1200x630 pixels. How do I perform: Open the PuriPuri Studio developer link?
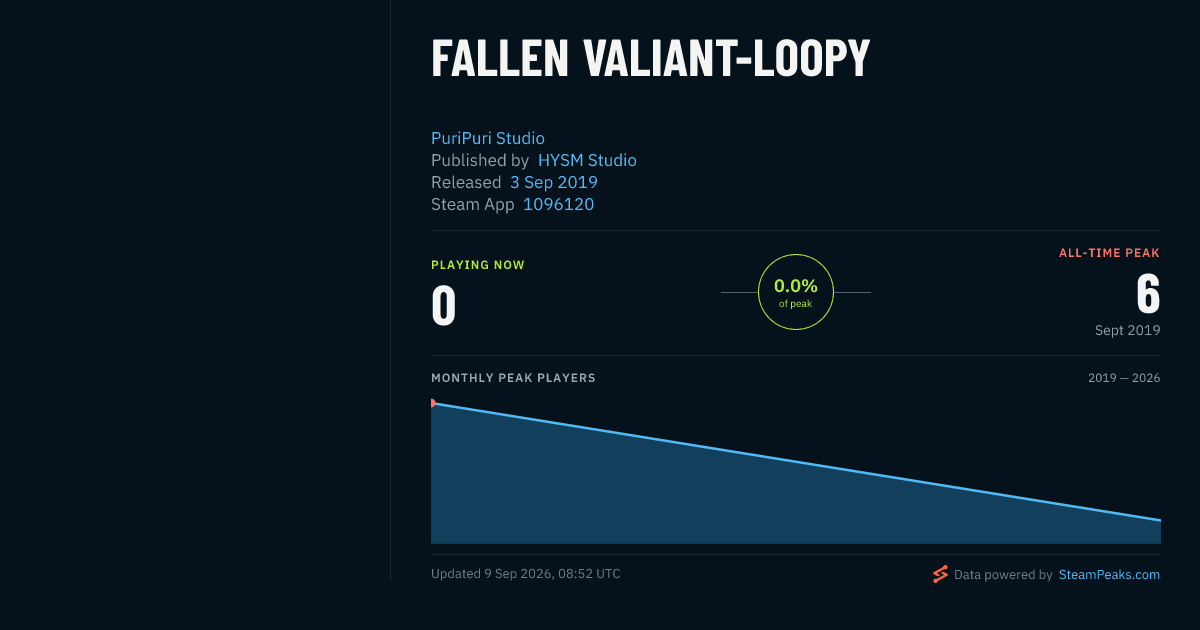point(488,138)
